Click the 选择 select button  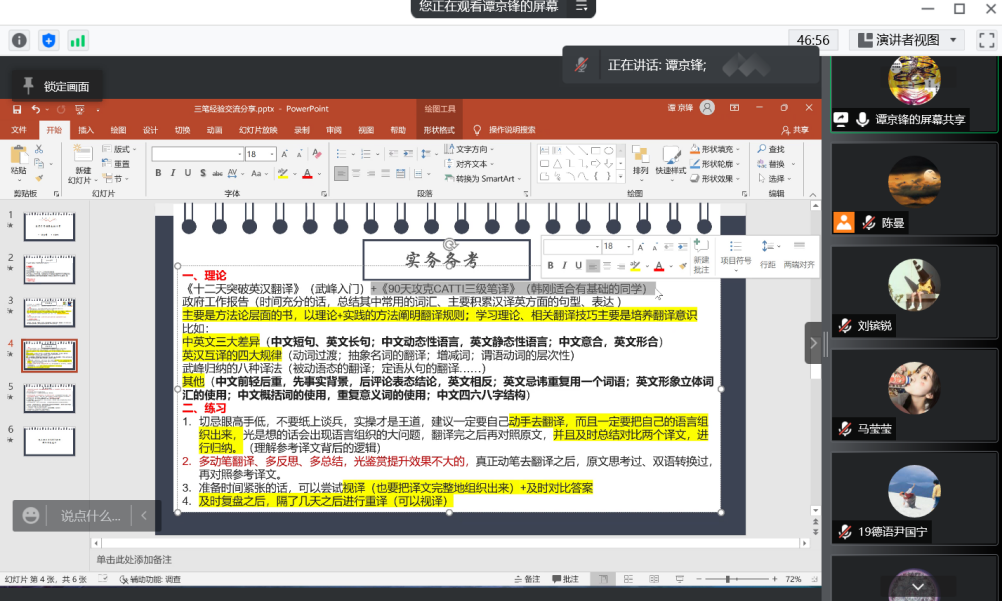click(775, 178)
